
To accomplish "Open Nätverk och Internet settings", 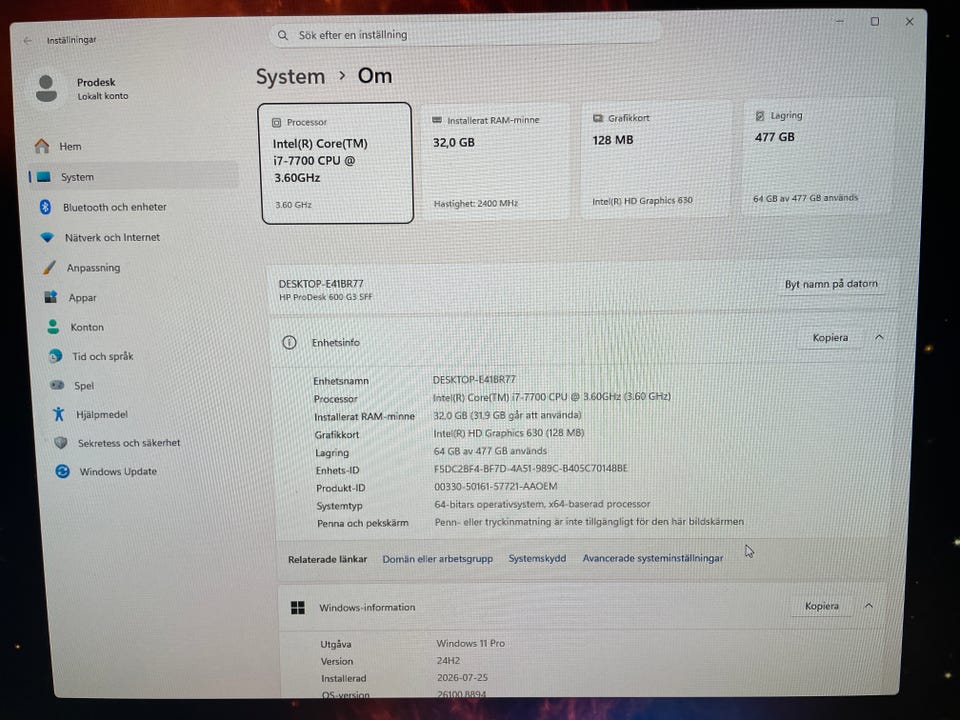I will pyautogui.click(x=138, y=237).
